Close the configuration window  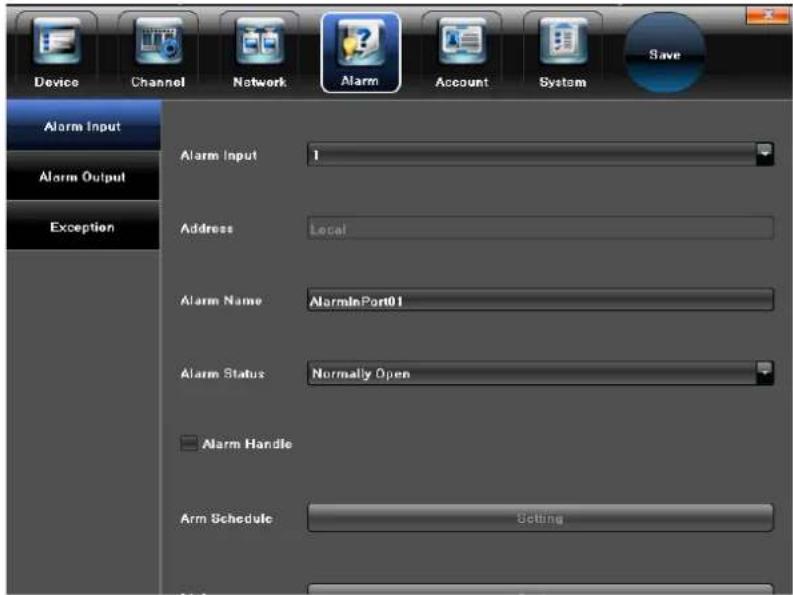[x=767, y=15]
